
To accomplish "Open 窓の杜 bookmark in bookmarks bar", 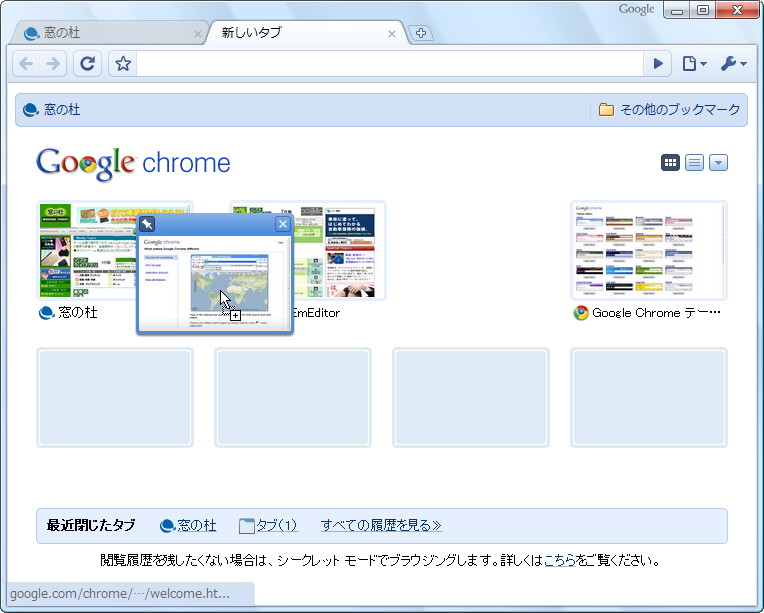I will coord(52,110).
